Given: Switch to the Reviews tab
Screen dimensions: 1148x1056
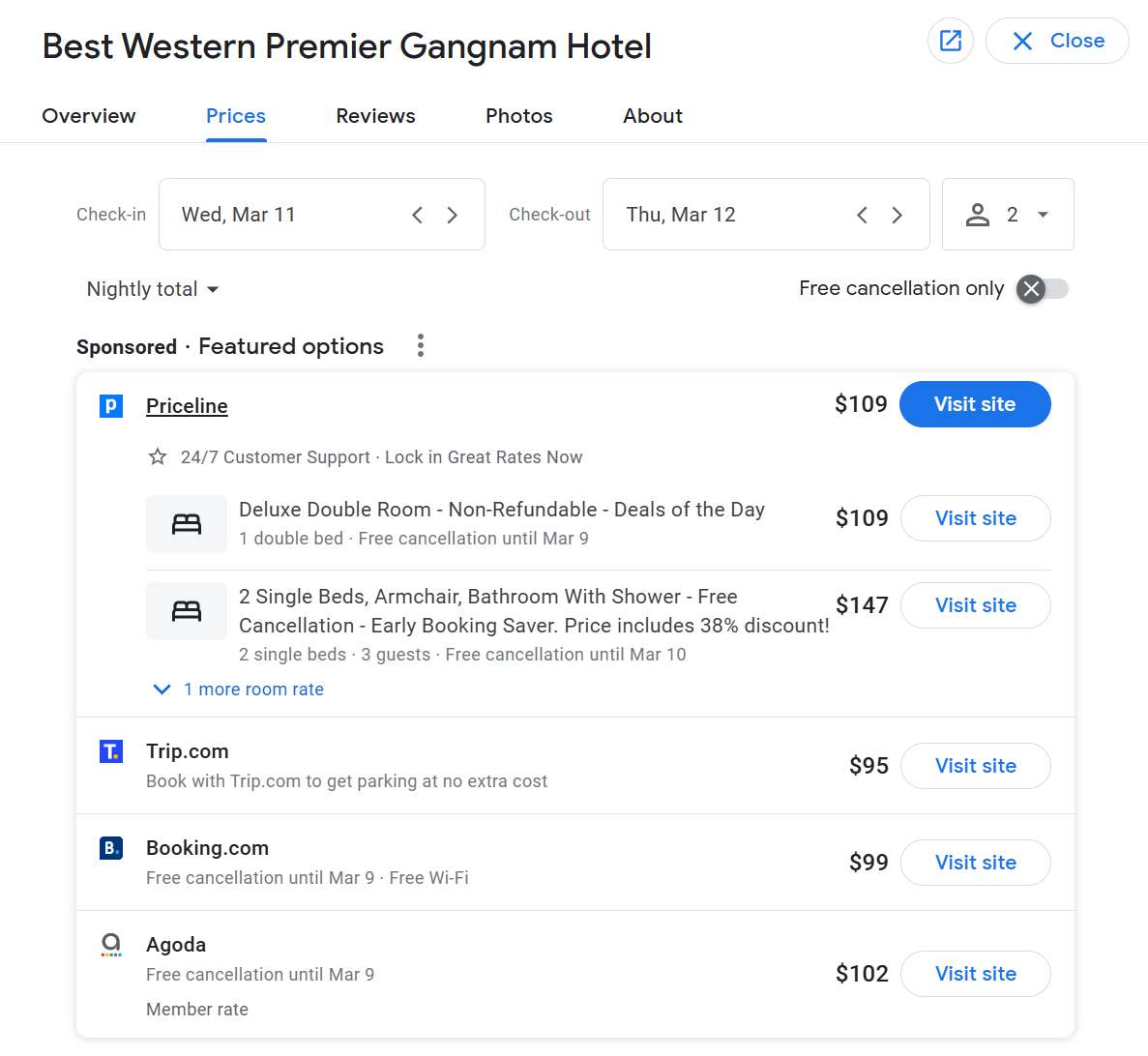Looking at the screenshot, I should click(375, 116).
